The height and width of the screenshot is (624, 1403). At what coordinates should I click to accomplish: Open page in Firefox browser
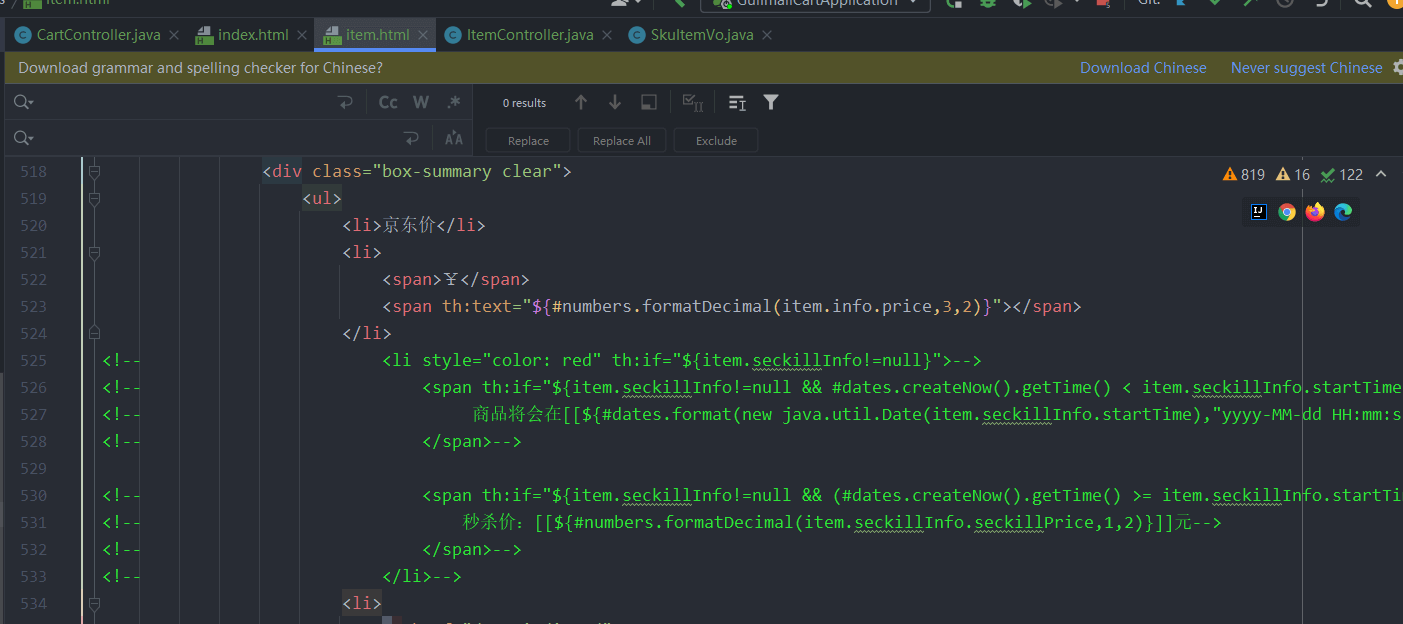(1315, 212)
